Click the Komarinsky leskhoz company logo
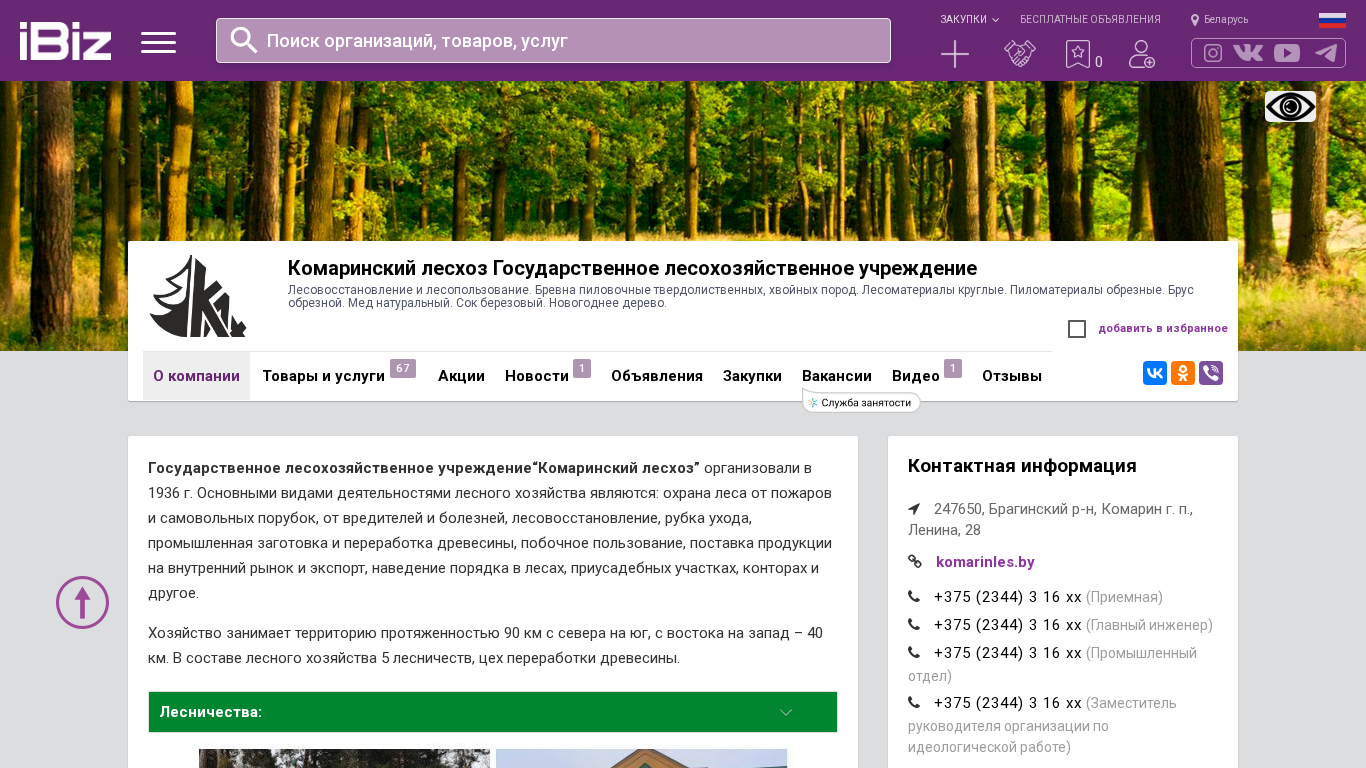The width and height of the screenshot is (1366, 768). [198, 296]
